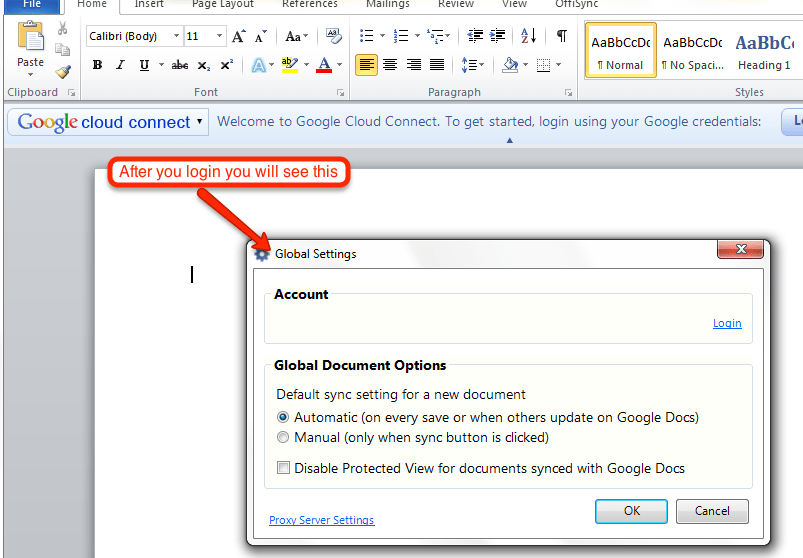
Task: Close the Global Settings dialog
Action: click(741, 249)
